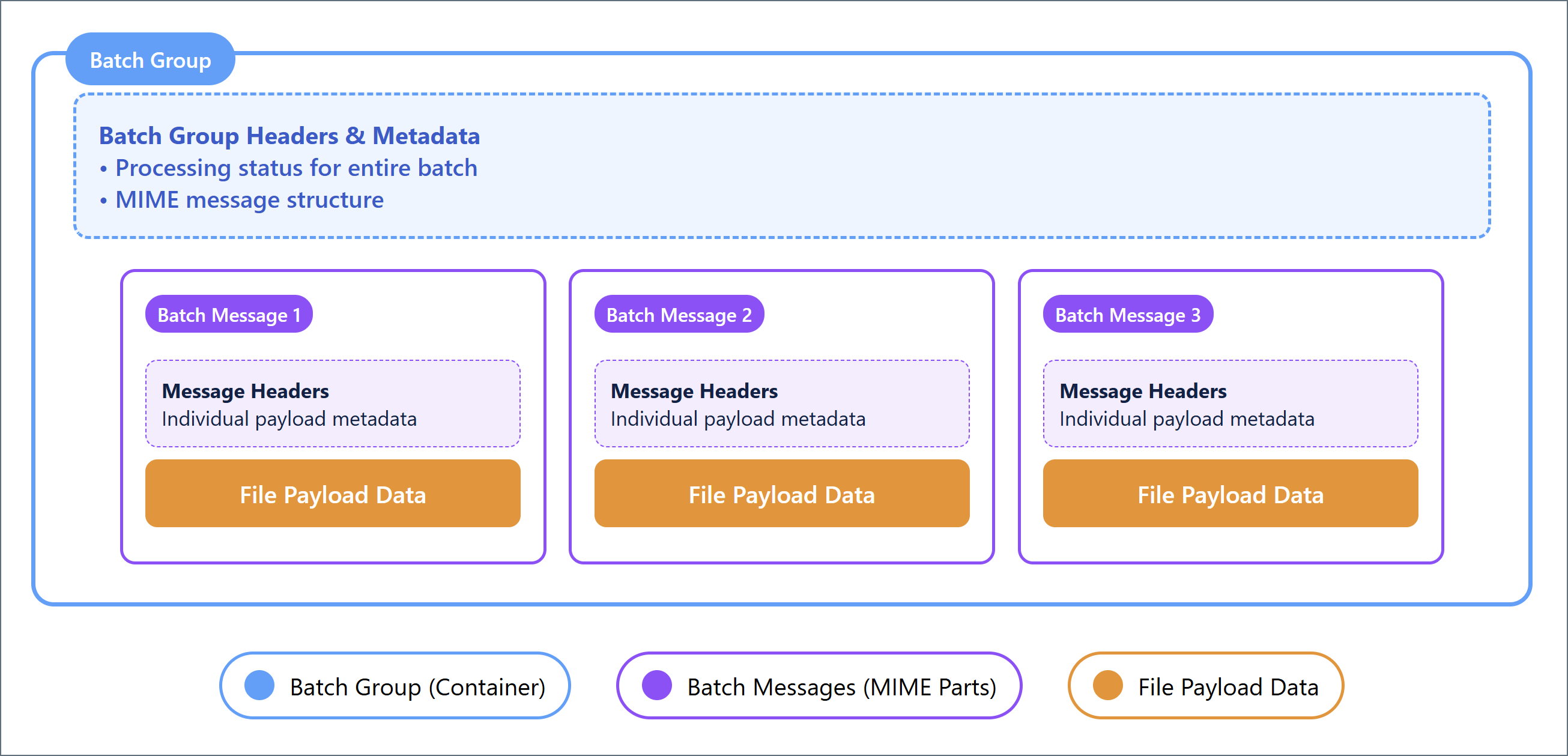Select Message Headers box in Batch Message 1
Image resolution: width=1568 pixels, height=756 pixels.
(332, 403)
